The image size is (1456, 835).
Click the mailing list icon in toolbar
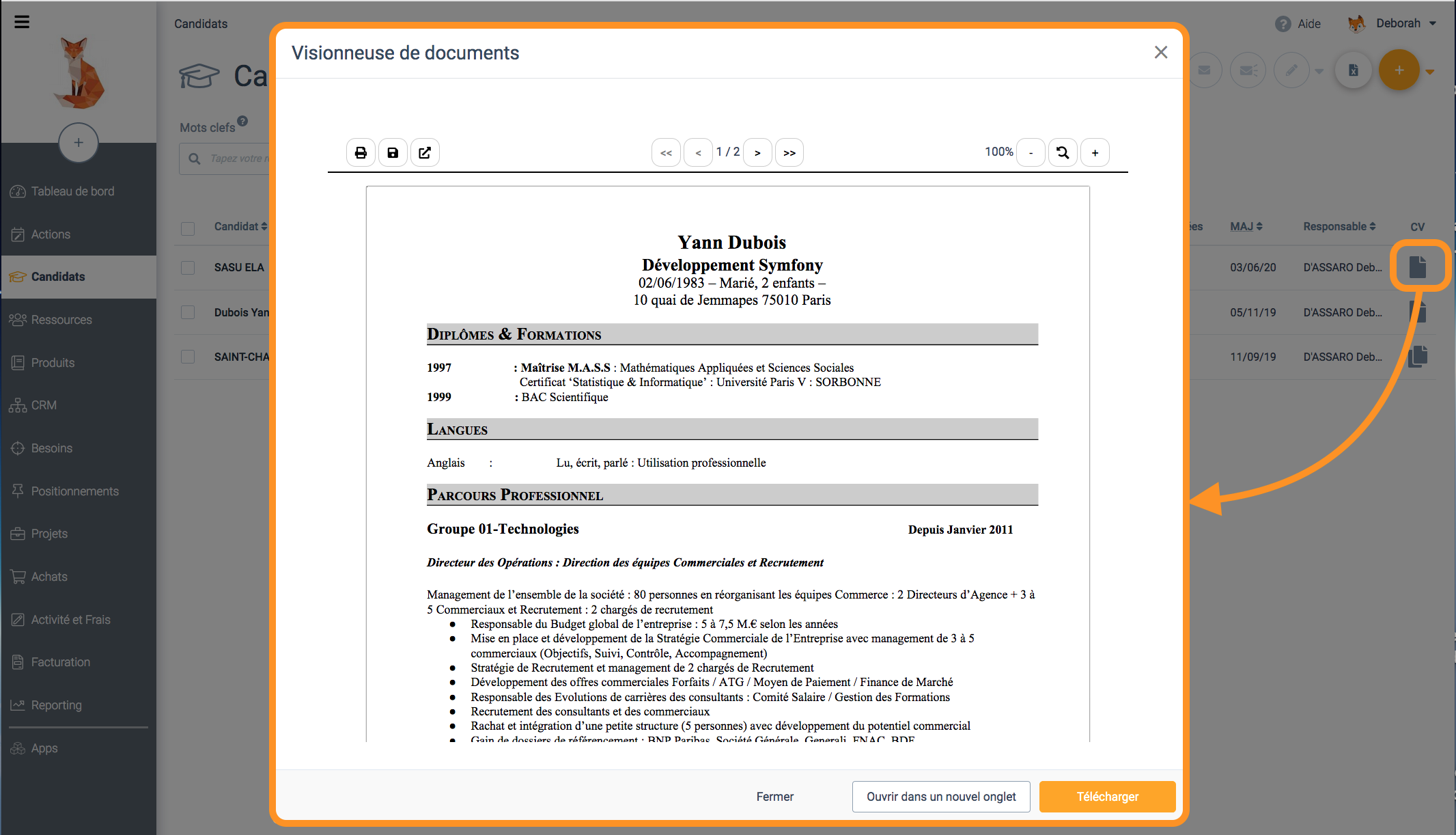pos(1248,70)
